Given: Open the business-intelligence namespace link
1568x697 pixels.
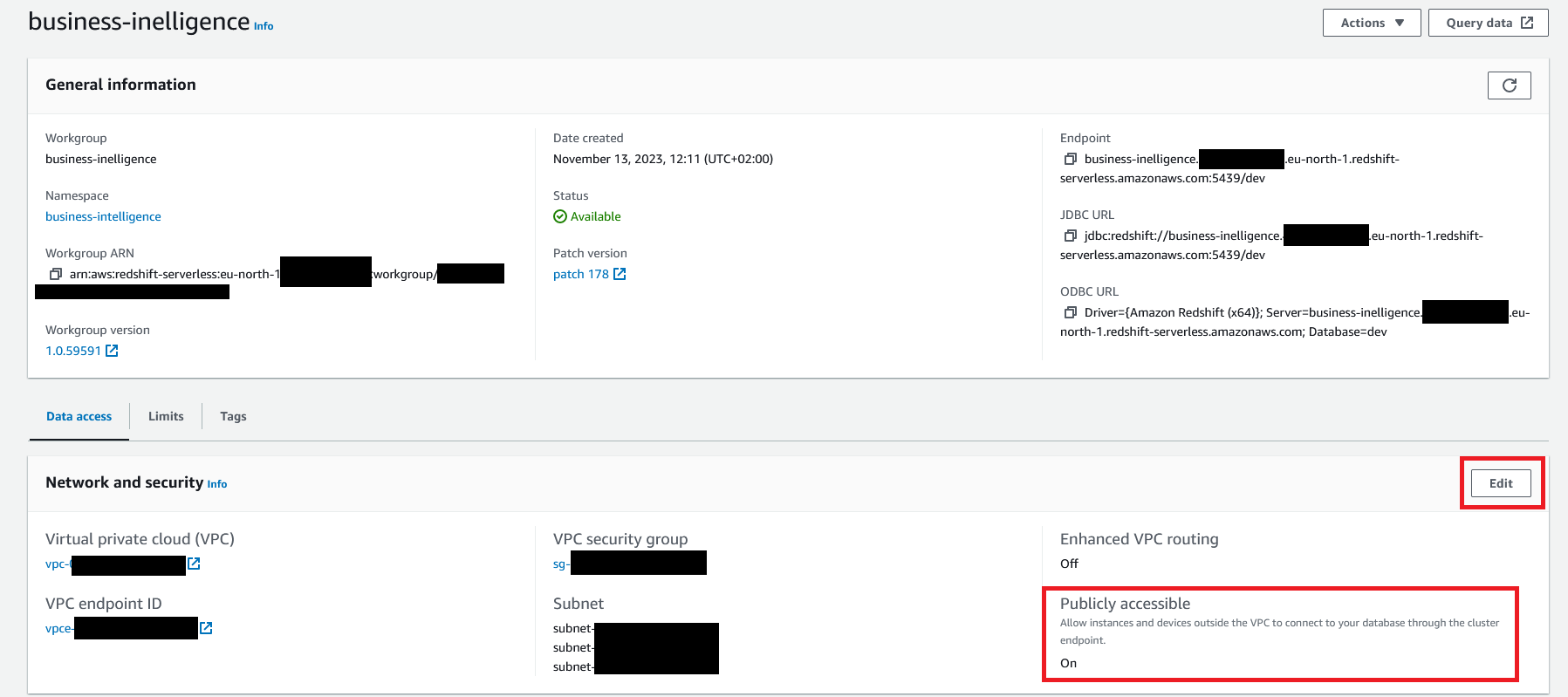Looking at the screenshot, I should (x=103, y=216).
